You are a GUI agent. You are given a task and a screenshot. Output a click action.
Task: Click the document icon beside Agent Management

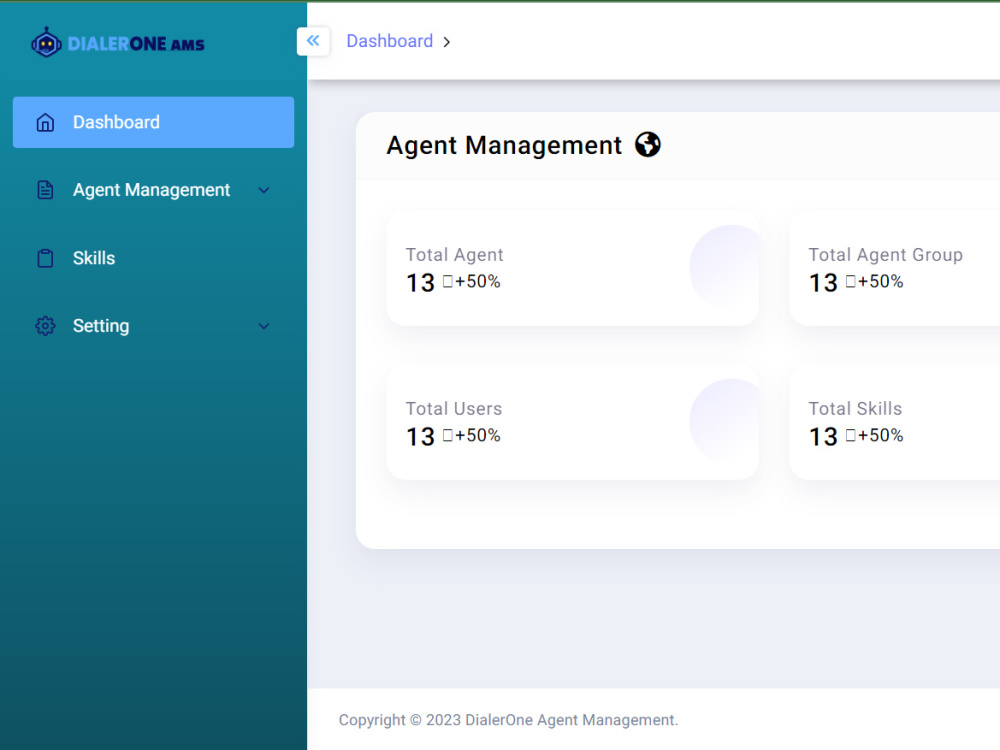click(45, 190)
